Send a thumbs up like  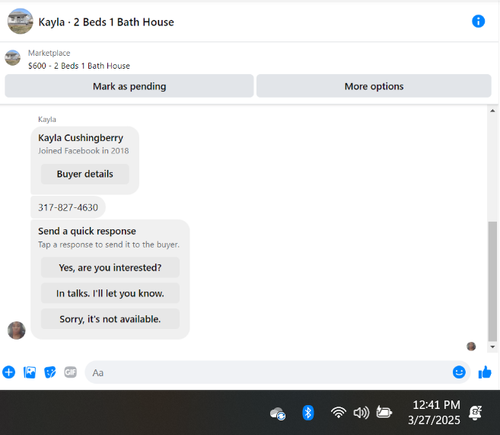[485, 372]
